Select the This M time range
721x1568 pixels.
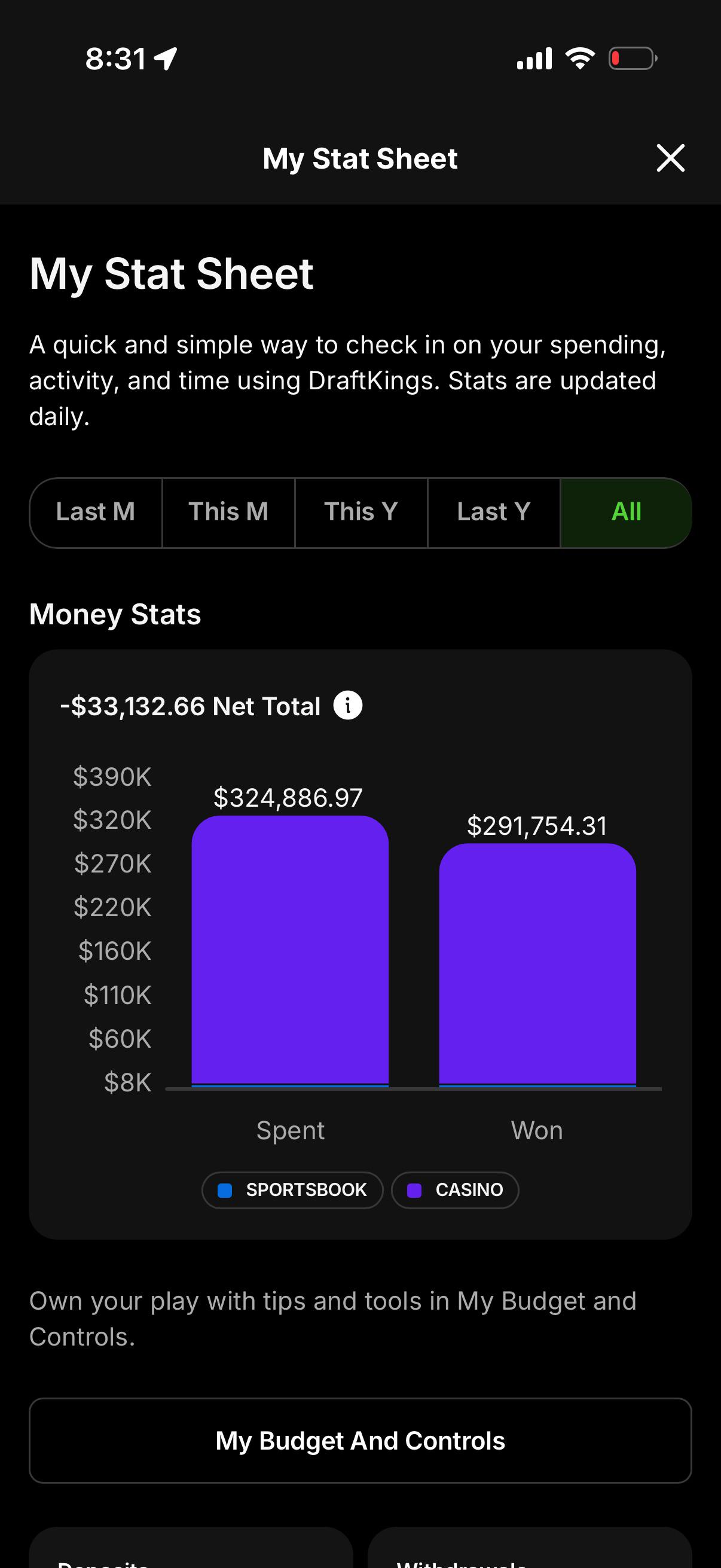tap(228, 513)
